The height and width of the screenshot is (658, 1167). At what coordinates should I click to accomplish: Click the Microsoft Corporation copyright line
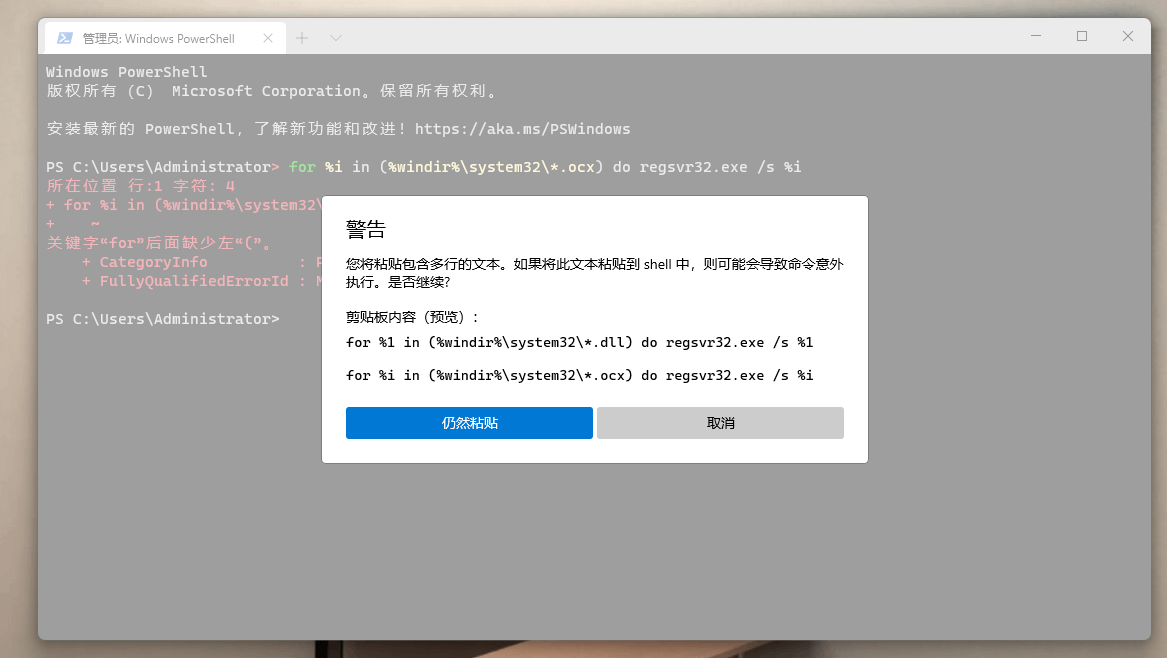click(271, 91)
